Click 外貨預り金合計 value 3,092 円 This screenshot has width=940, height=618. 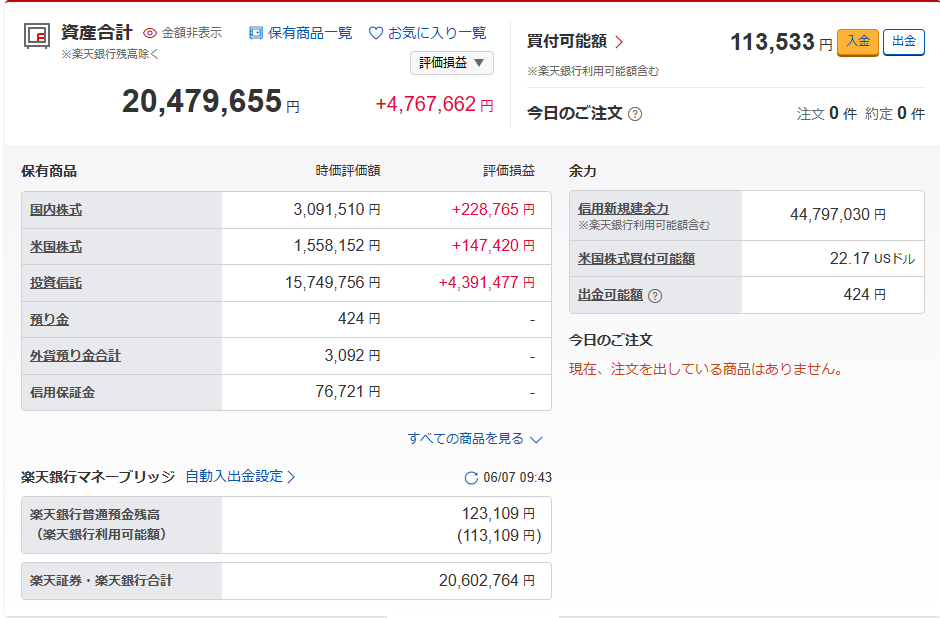pos(352,355)
